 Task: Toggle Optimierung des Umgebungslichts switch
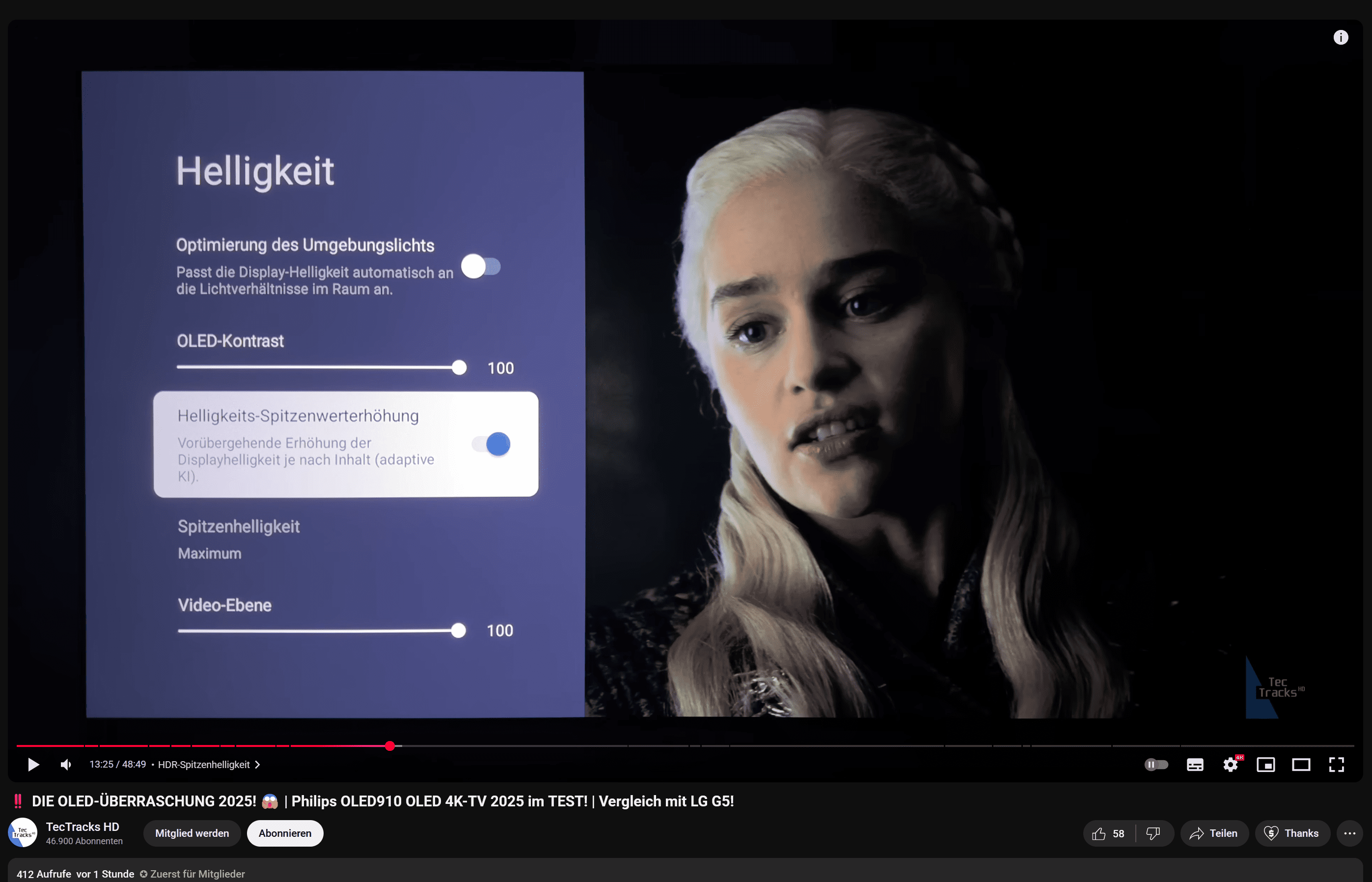pos(481,266)
